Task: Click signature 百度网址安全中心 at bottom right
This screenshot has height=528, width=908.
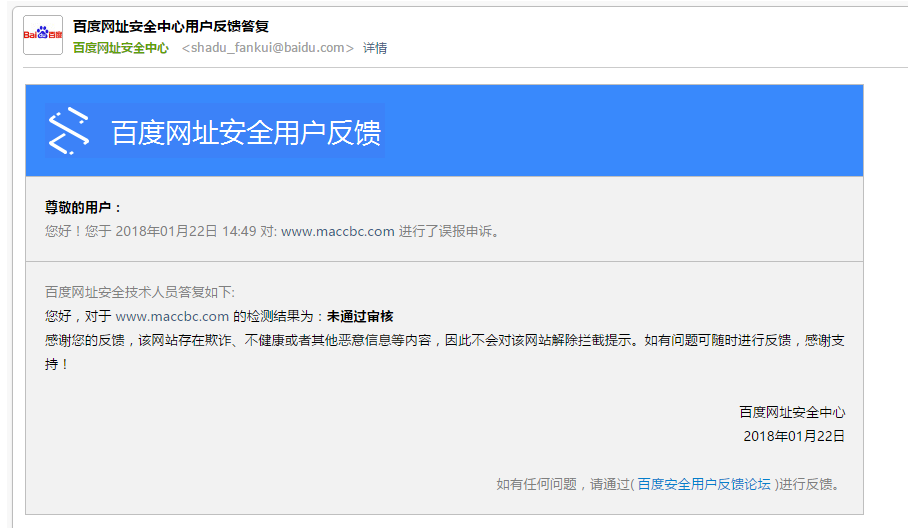Action: tap(792, 412)
